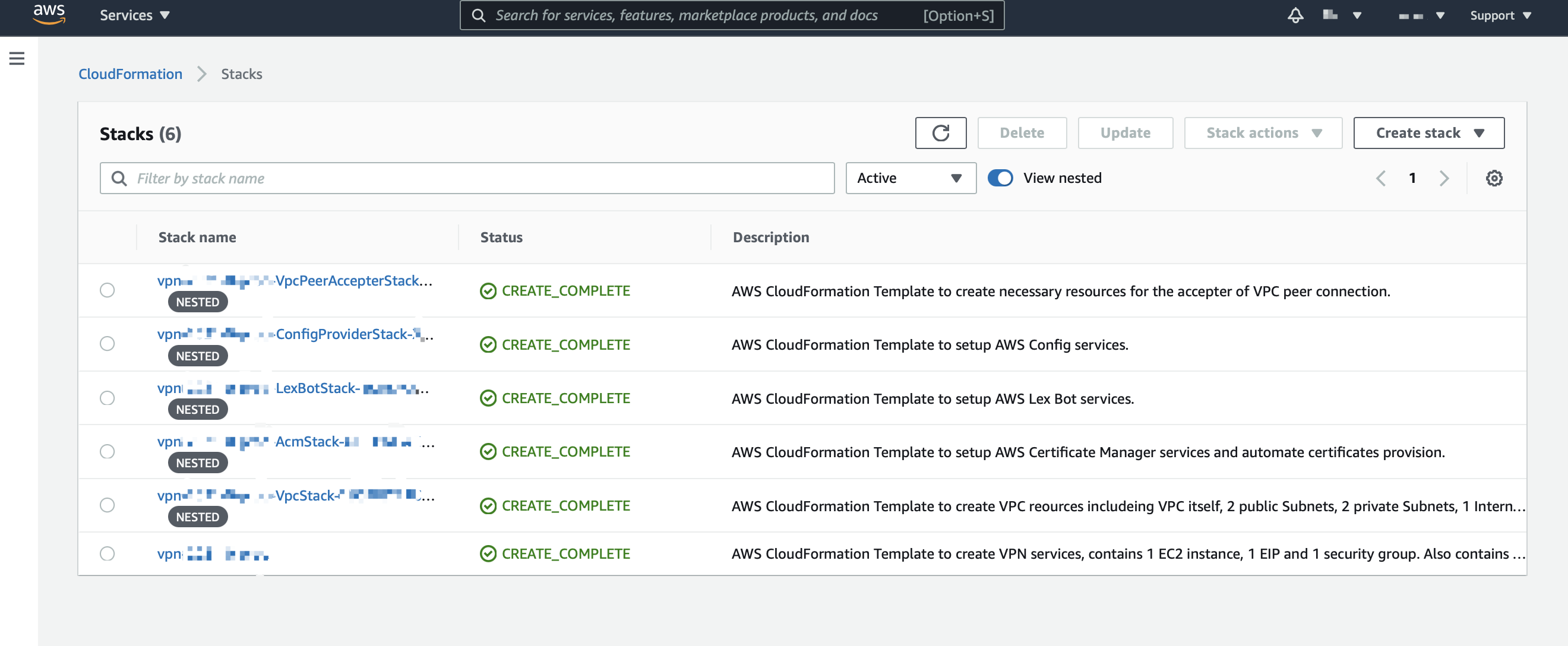Open the CloudFormation breadcrumb link

click(x=130, y=73)
